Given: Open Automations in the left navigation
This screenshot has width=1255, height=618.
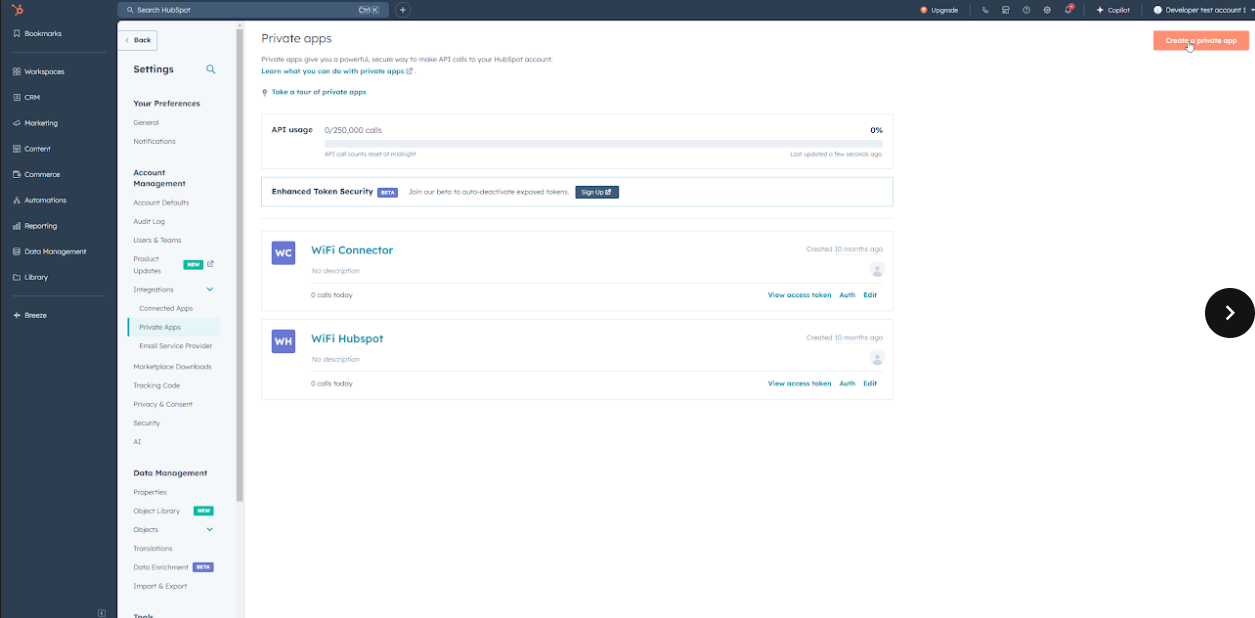Looking at the screenshot, I should [x=45, y=200].
